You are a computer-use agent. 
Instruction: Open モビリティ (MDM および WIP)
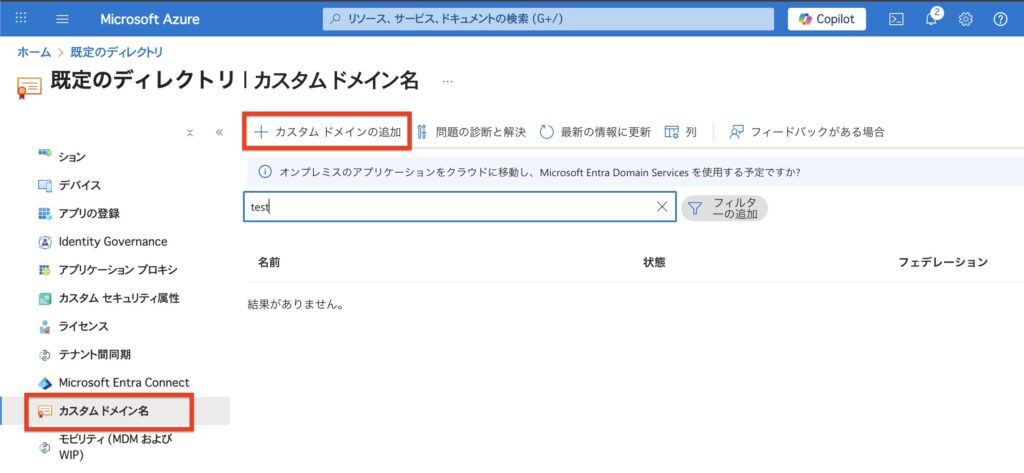(115, 447)
